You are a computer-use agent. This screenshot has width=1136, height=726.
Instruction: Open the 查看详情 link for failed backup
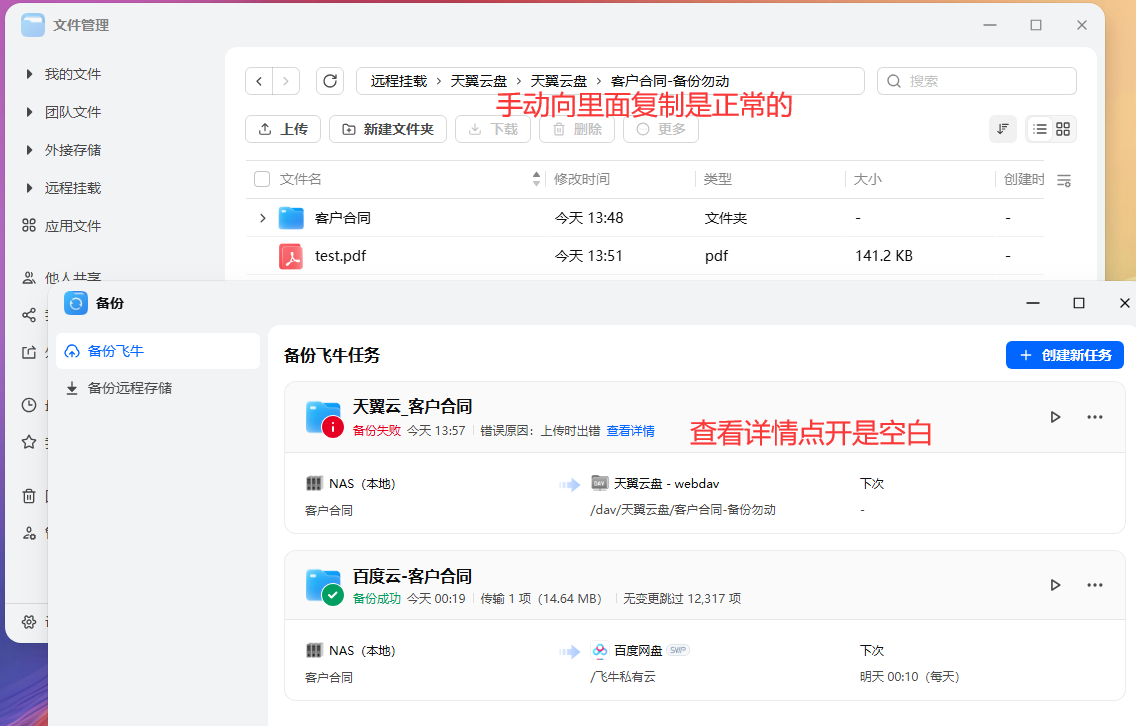[630, 431]
